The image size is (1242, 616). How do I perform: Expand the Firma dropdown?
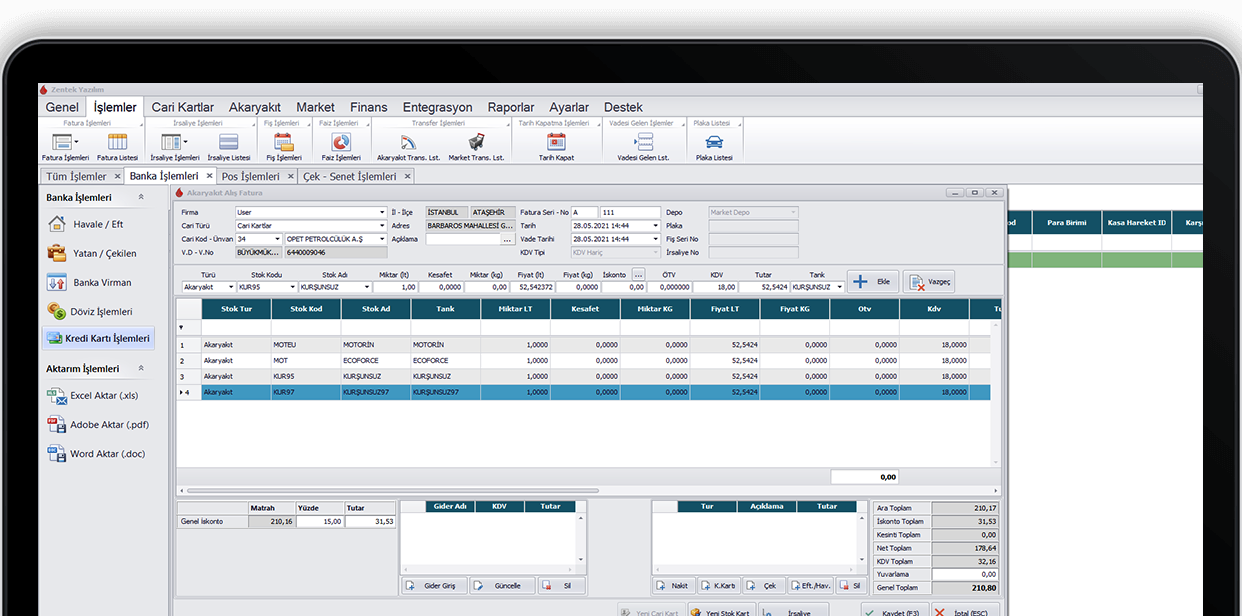(x=382, y=213)
